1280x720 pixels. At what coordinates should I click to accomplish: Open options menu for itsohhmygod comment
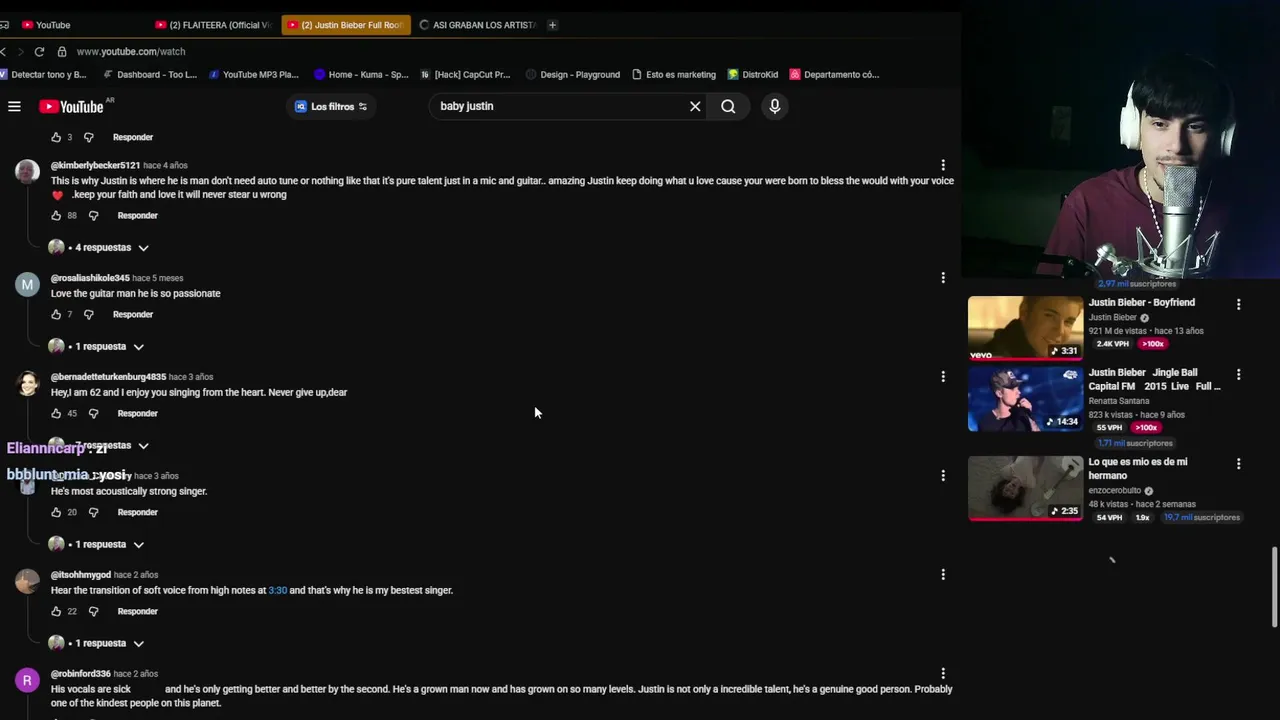(x=943, y=575)
